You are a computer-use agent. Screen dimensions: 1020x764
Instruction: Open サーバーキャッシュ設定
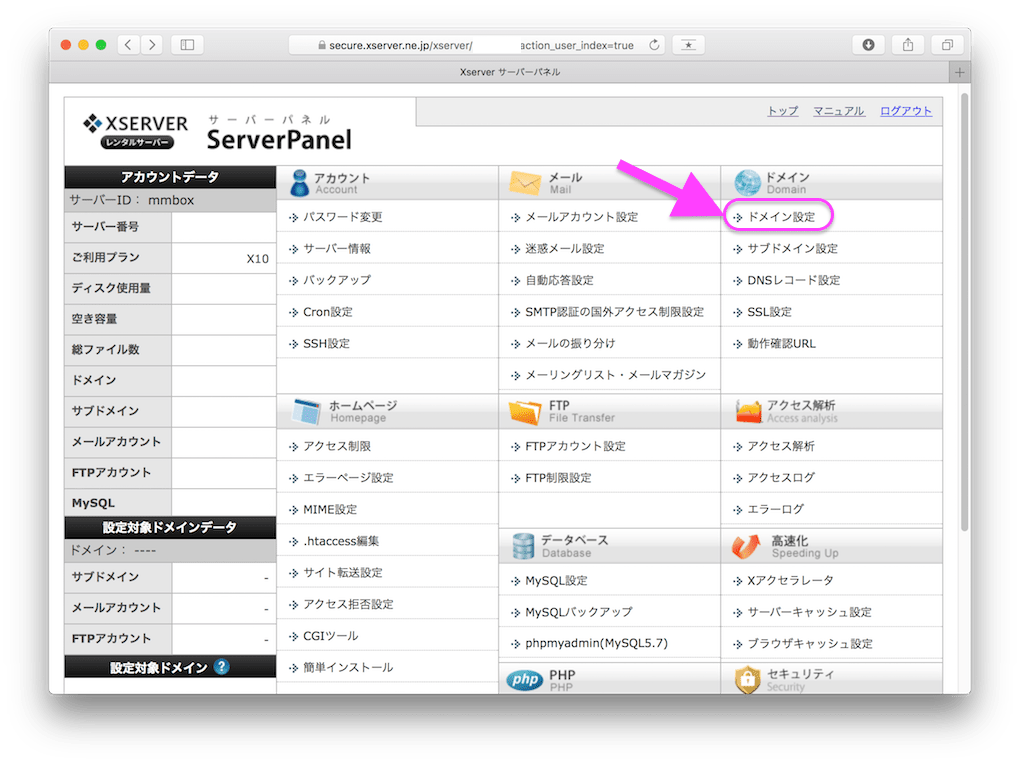pyautogui.click(x=809, y=612)
